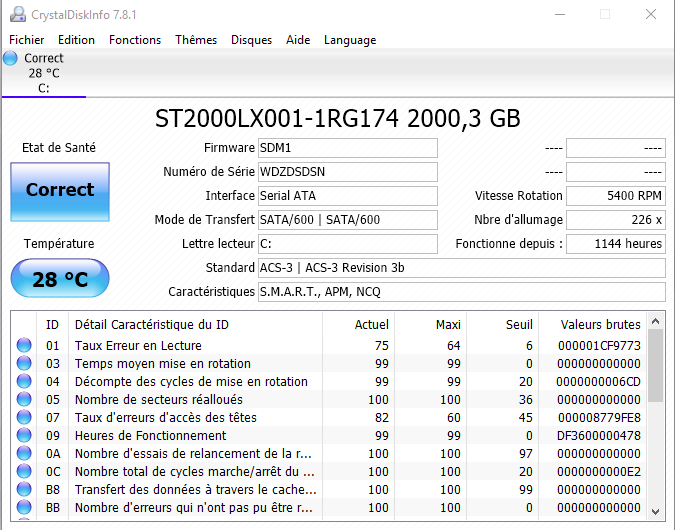Click the Lettre lecteur field C:
Screen dimensions: 675x530
(348, 244)
